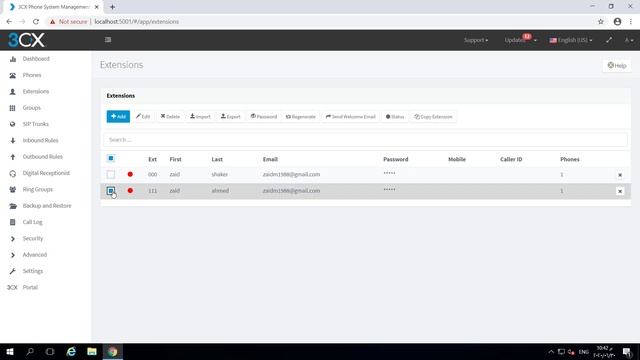Image resolution: width=640 pixels, height=360 pixels.
Task: Click the Regenerate toolbar button
Action: pyautogui.click(x=301, y=116)
